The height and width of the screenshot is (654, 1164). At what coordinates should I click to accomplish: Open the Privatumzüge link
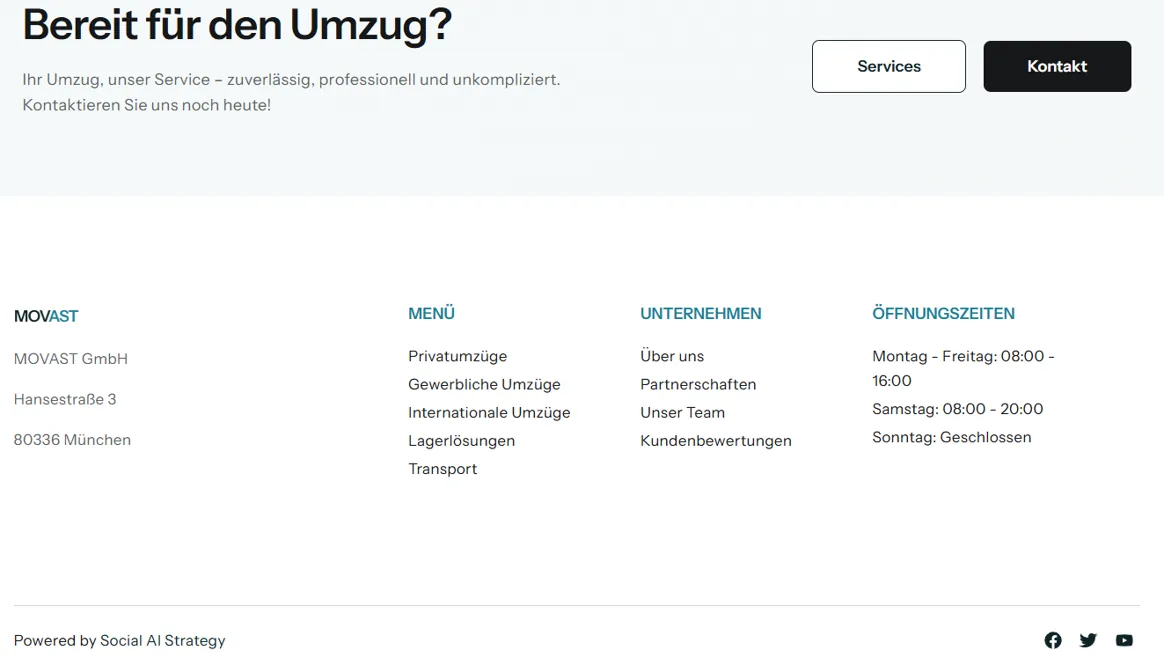tap(457, 356)
